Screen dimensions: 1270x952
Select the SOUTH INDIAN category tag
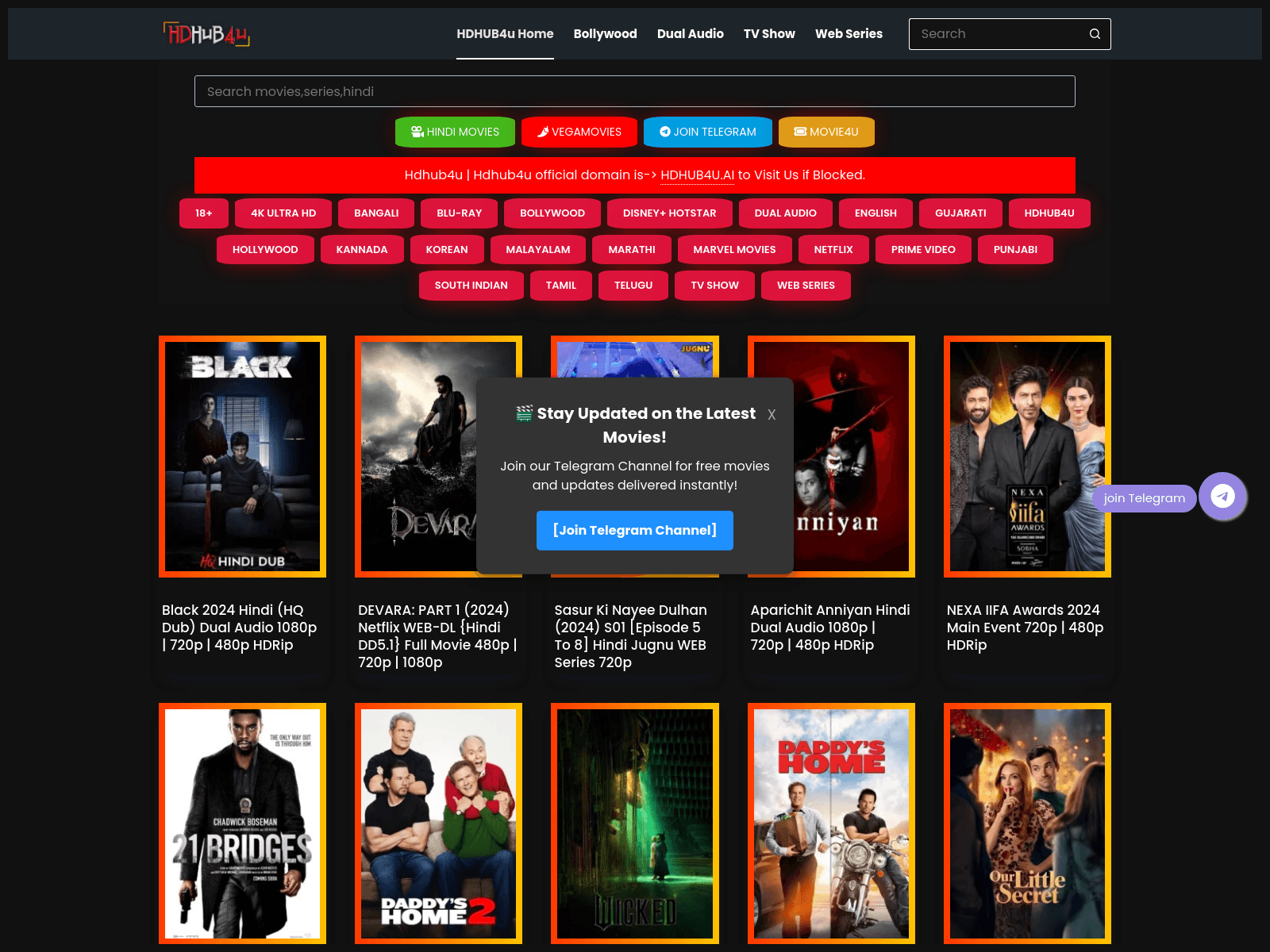point(471,286)
